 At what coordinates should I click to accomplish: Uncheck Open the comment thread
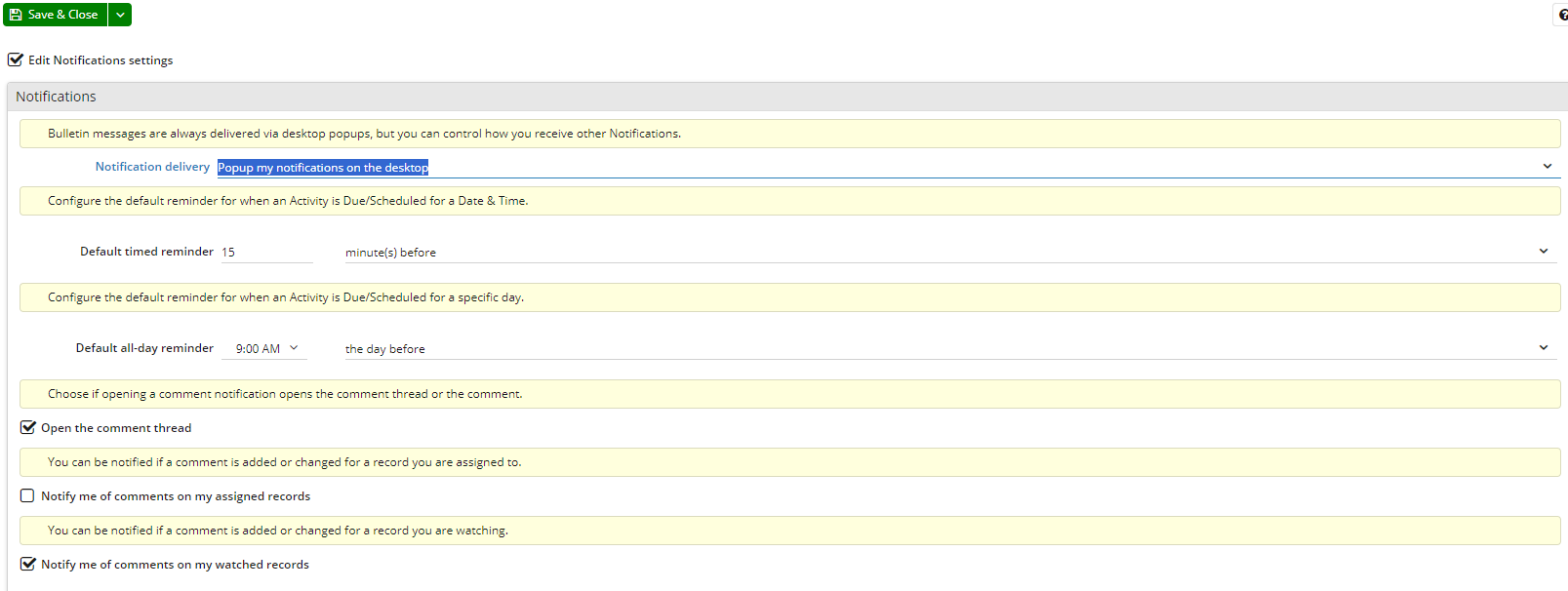click(28, 427)
